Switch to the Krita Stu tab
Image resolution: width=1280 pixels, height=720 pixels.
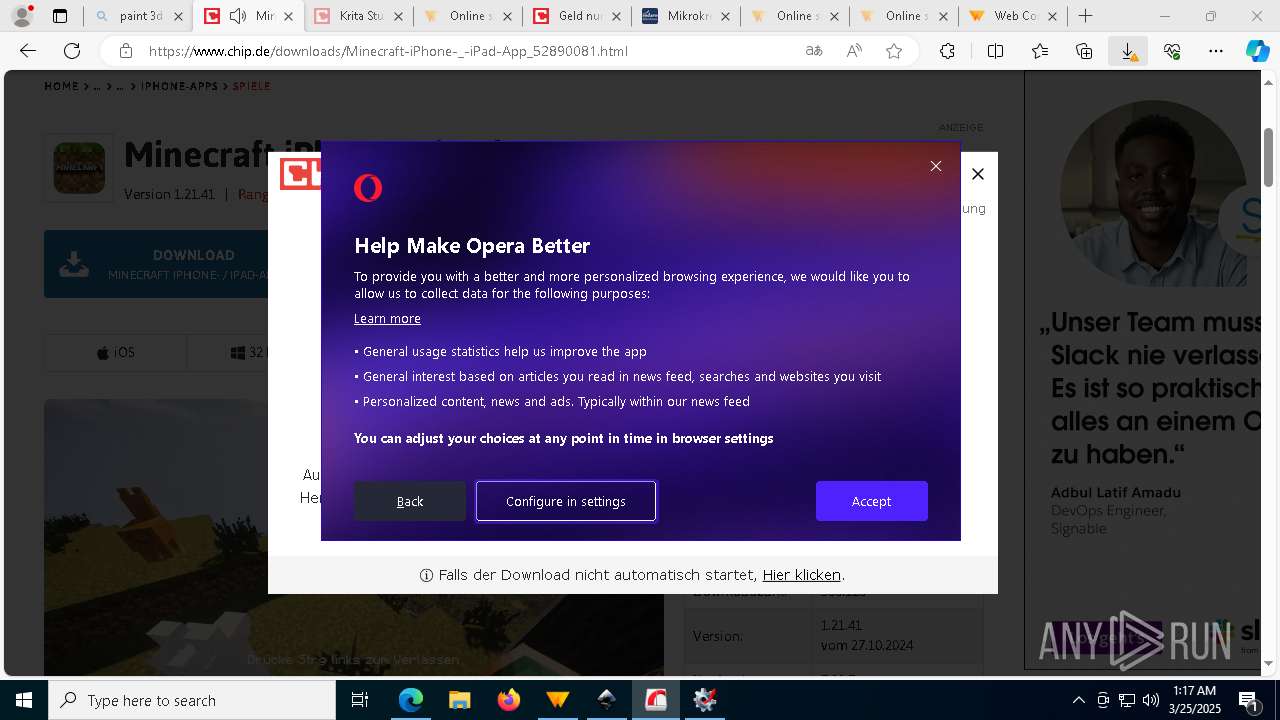[x=359, y=16]
